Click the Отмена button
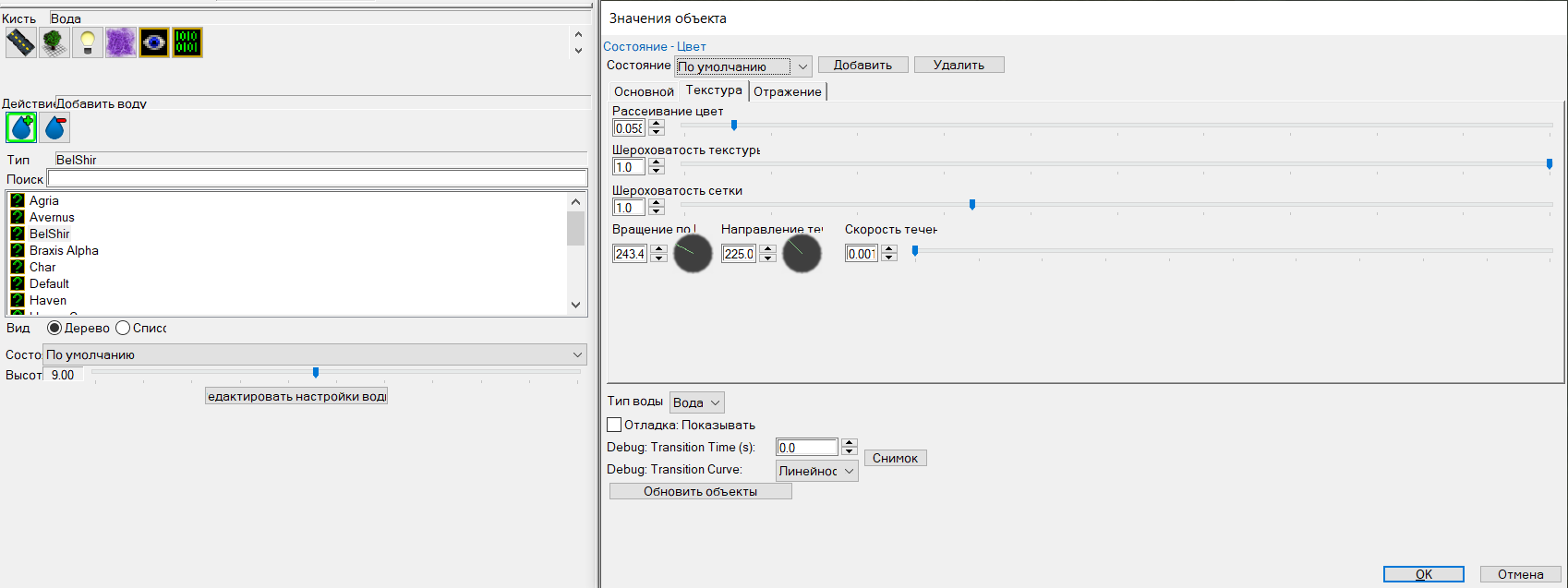Image resolution: width=1568 pixels, height=588 pixels. 1520,574
